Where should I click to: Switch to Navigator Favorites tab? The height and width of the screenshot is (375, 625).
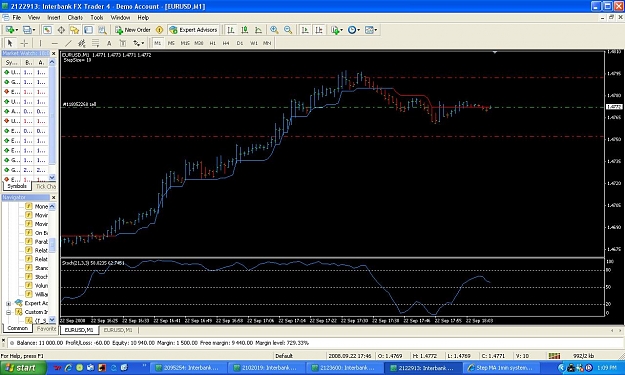(x=46, y=329)
